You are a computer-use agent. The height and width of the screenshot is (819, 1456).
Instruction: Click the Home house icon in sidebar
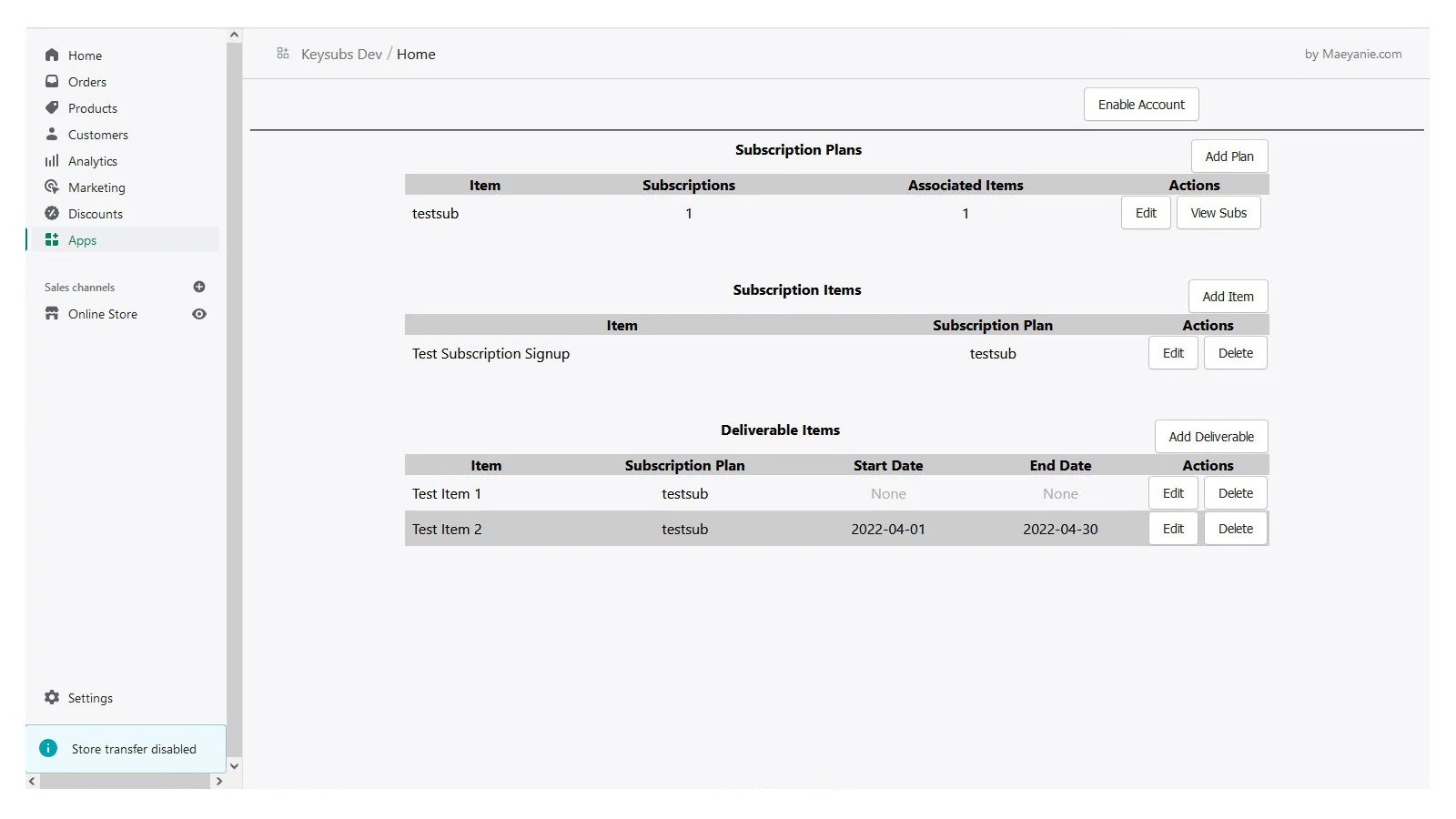[x=52, y=55]
